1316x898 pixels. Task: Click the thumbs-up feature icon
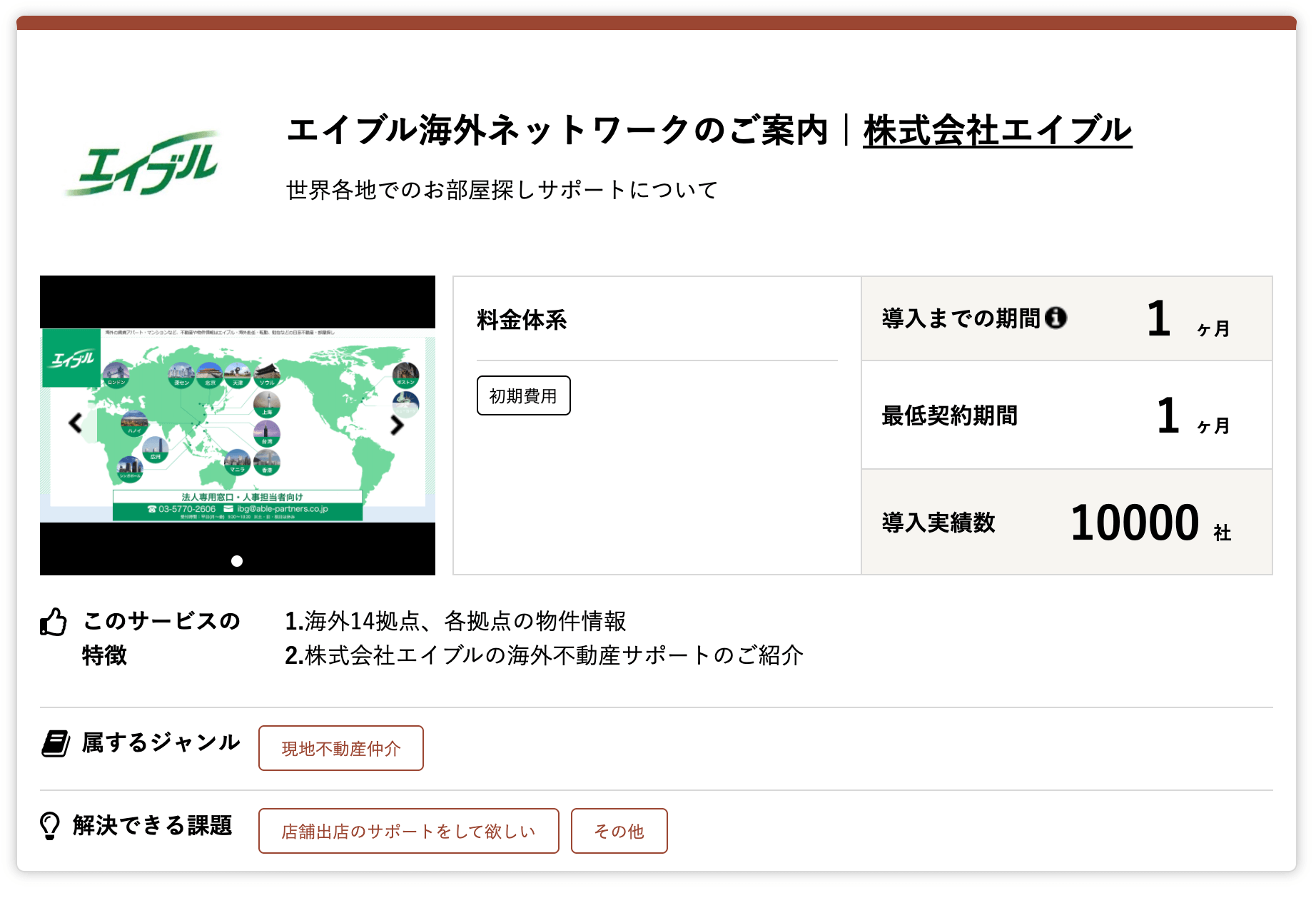click(x=54, y=622)
